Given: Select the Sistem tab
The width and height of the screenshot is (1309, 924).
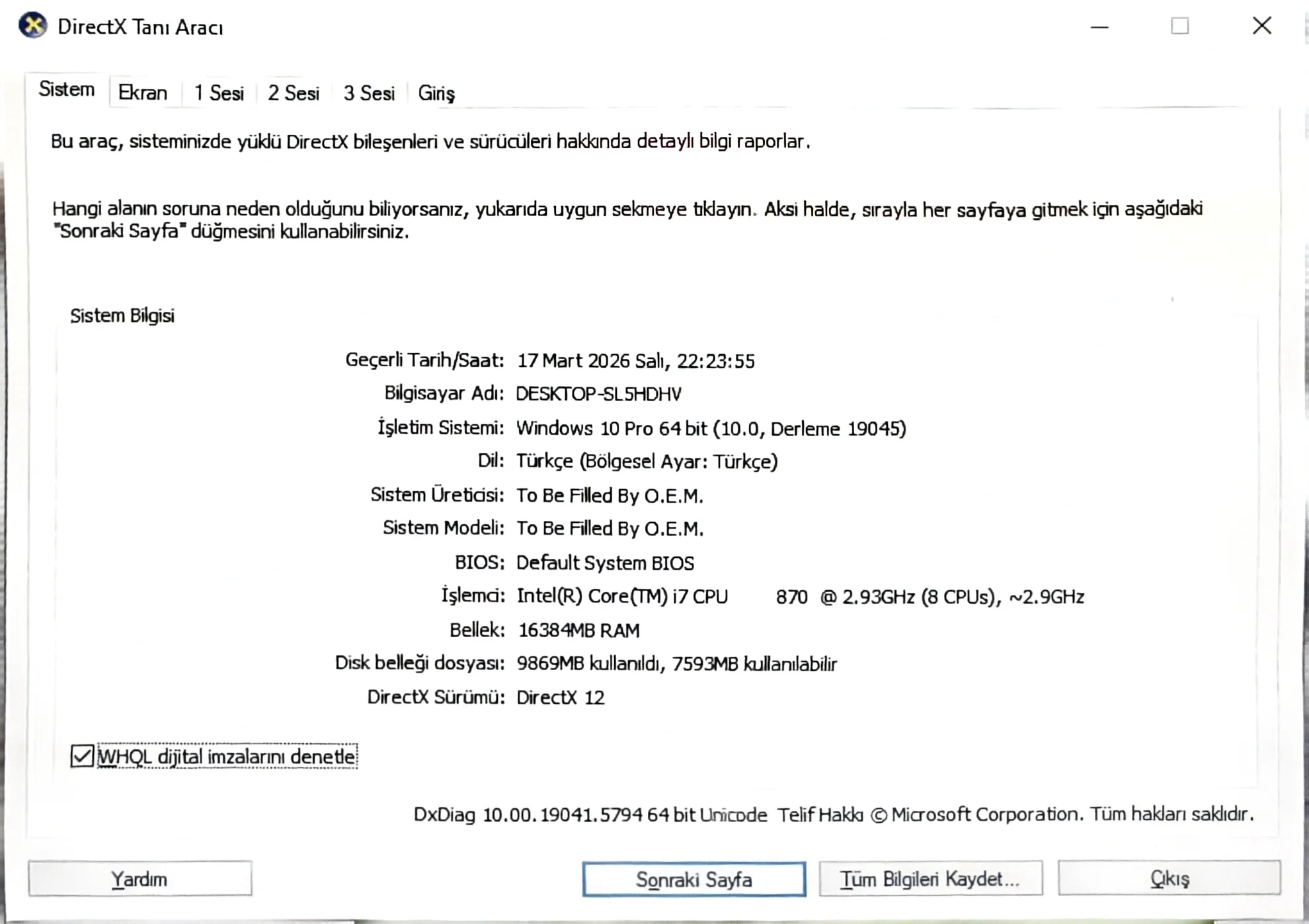Looking at the screenshot, I should coord(66,90).
